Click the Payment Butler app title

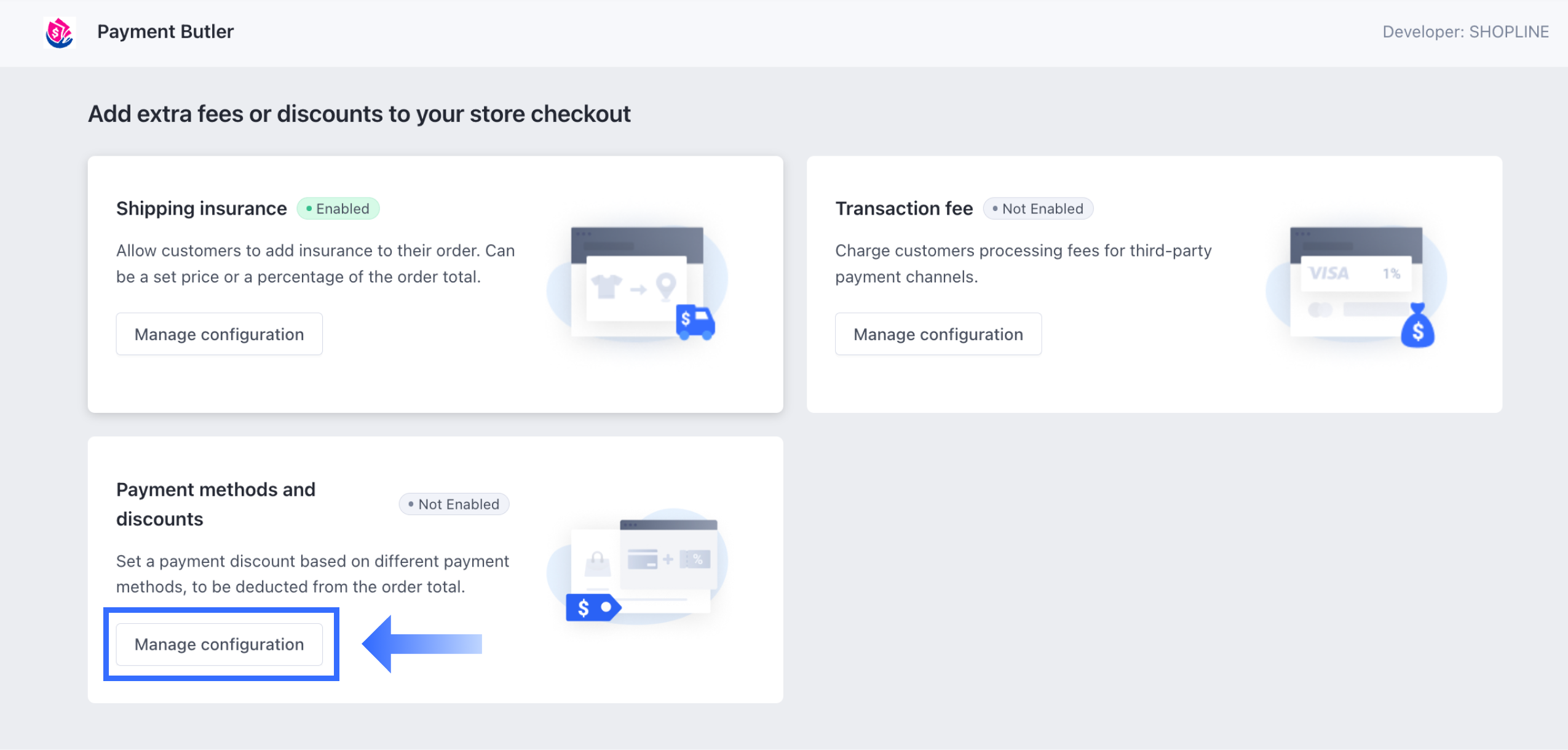pos(165,31)
